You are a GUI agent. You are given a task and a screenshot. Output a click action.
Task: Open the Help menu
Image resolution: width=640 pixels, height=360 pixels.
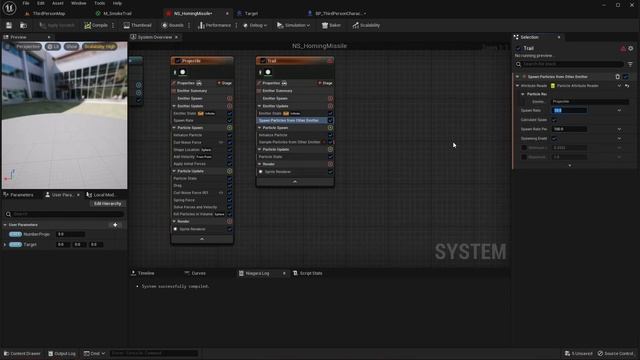tap(117, 3)
